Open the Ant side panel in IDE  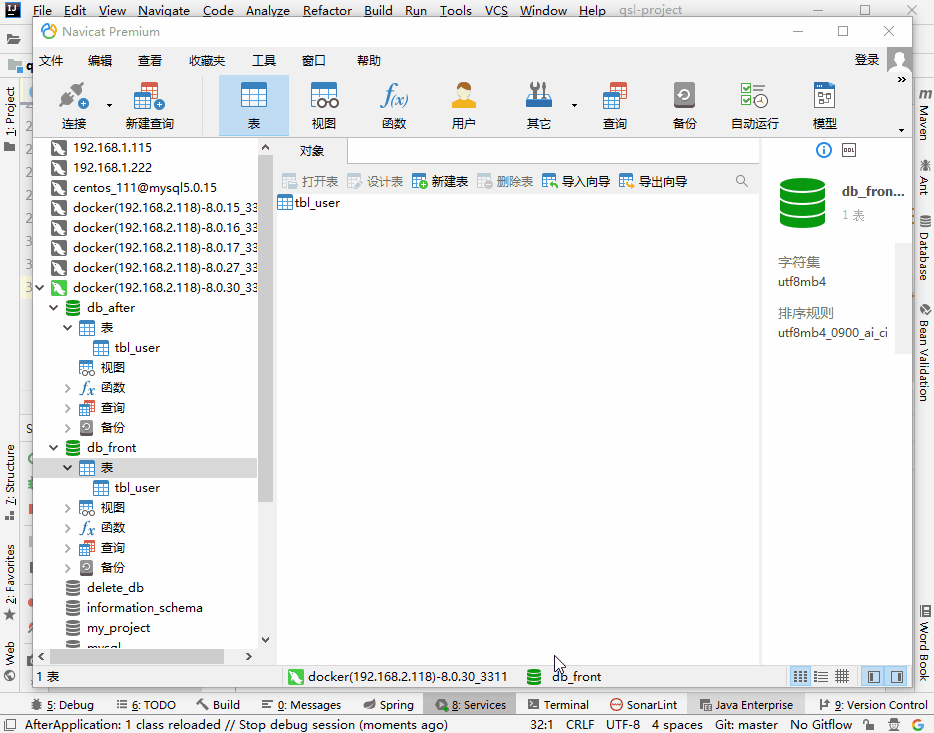coord(924,176)
